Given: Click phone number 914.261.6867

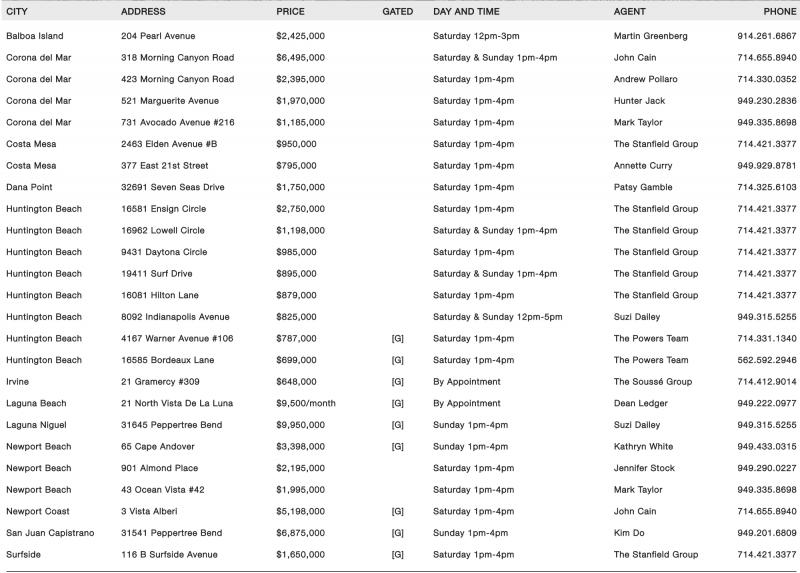Looking at the screenshot, I should click(x=766, y=36).
